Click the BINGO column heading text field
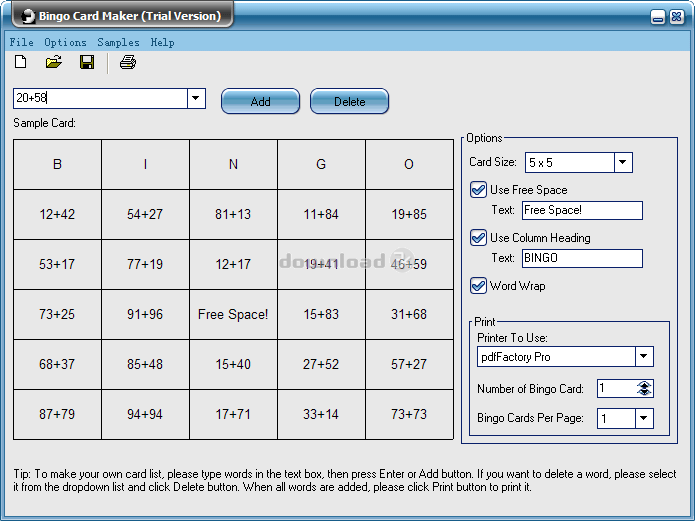The image size is (695, 521). [x=581, y=259]
